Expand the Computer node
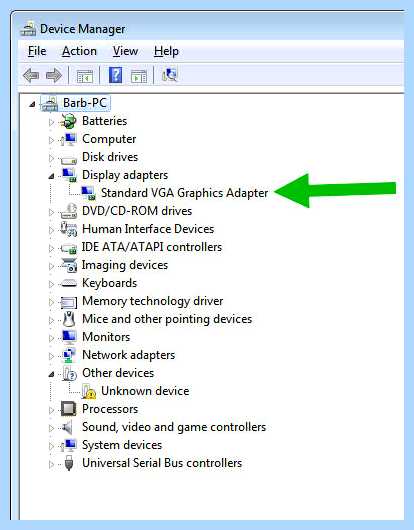 pyautogui.click(x=51, y=140)
